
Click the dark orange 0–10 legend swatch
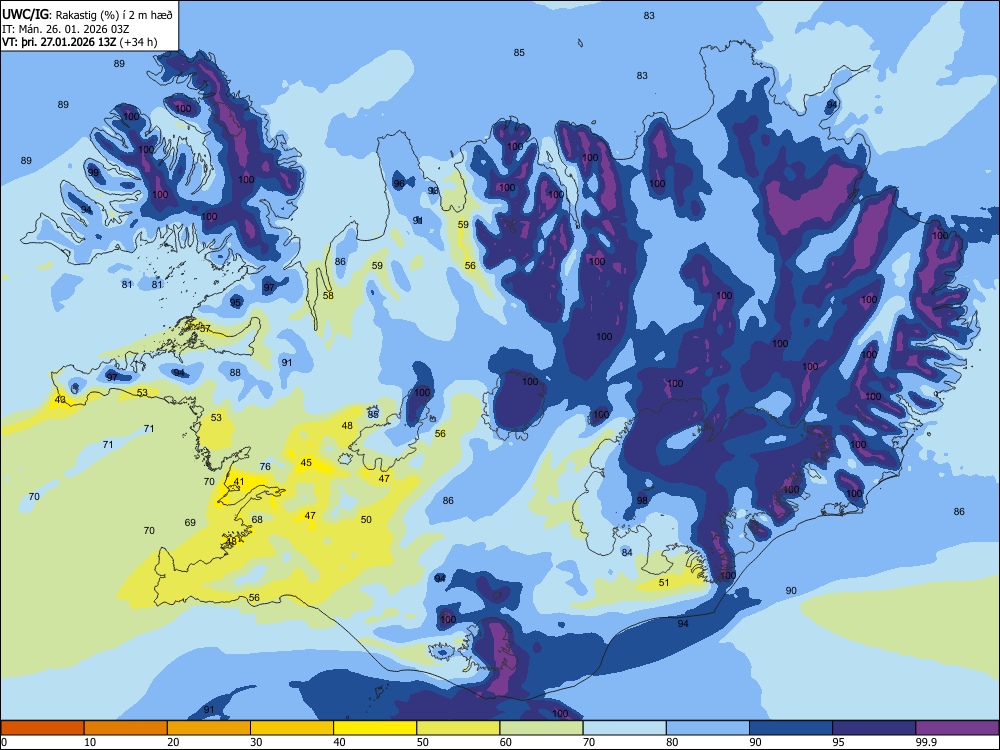tap(42, 728)
